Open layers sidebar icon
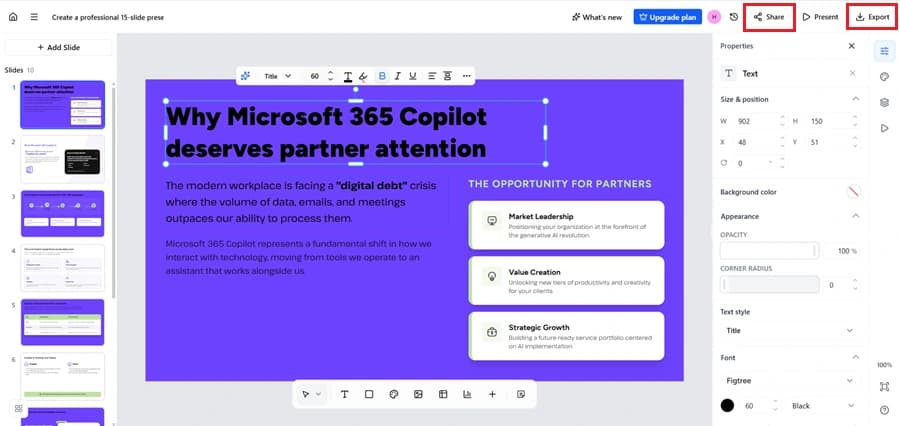 pyautogui.click(x=884, y=102)
